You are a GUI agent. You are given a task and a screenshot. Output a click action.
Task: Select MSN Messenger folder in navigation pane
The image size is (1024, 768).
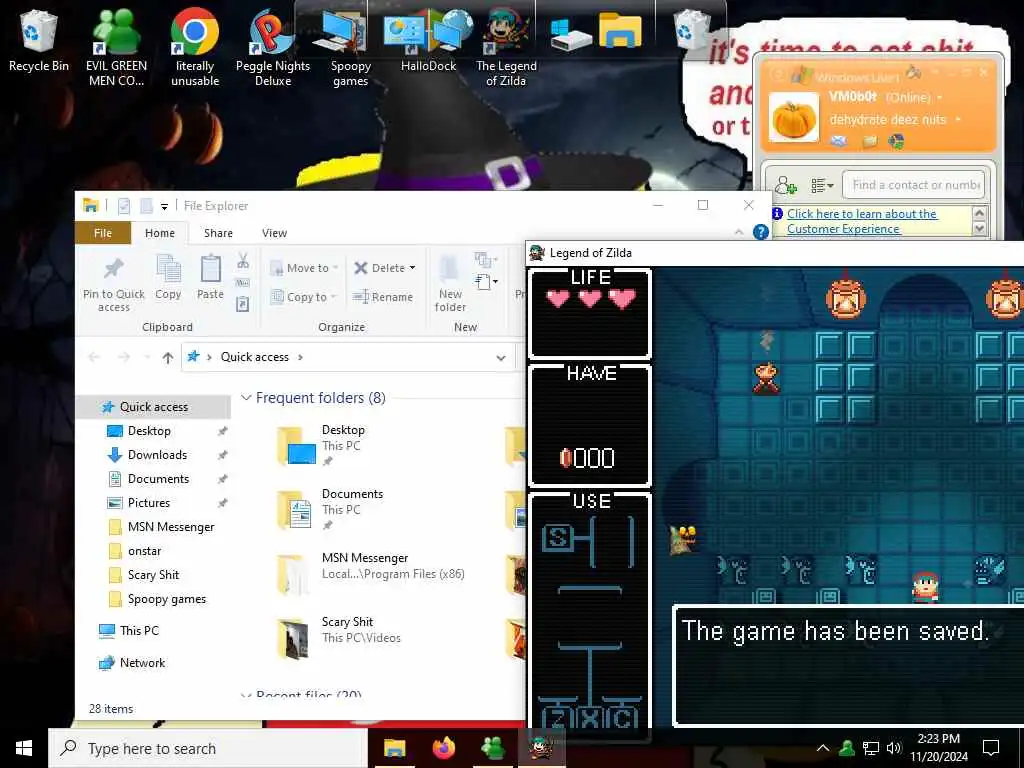click(x=170, y=527)
